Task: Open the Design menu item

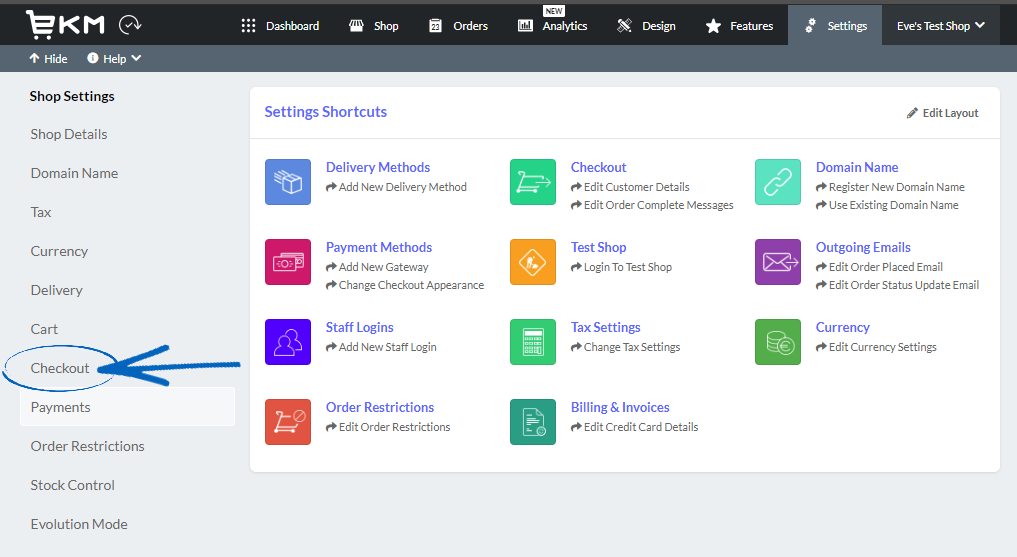Action: [x=646, y=26]
